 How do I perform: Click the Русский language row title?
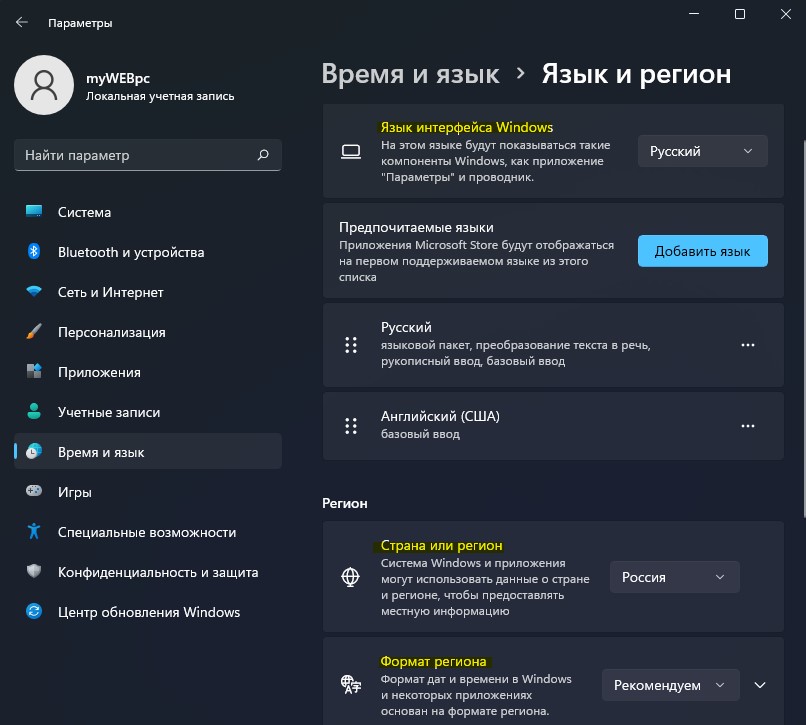(406, 327)
